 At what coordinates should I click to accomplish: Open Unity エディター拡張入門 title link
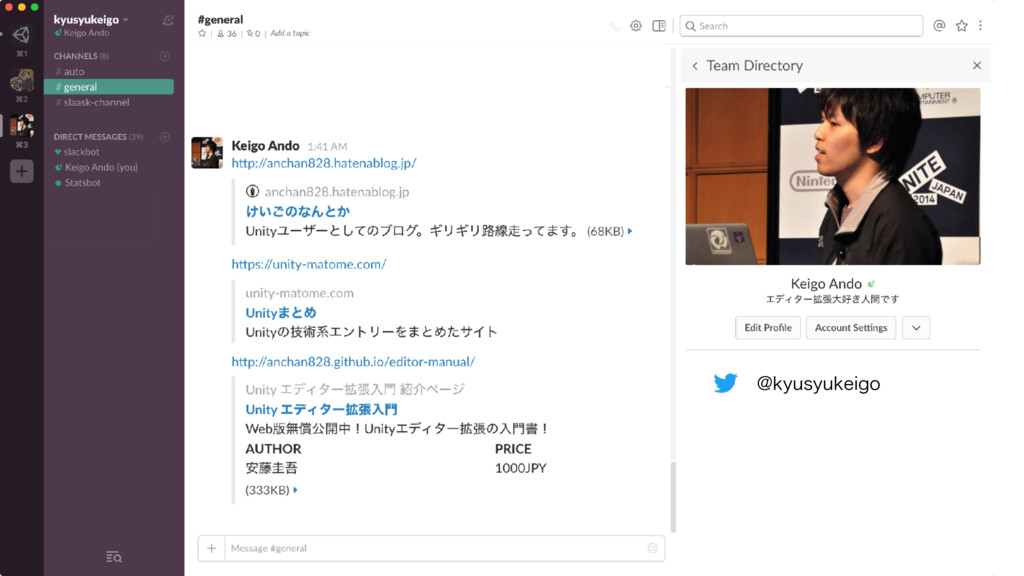tap(321, 409)
